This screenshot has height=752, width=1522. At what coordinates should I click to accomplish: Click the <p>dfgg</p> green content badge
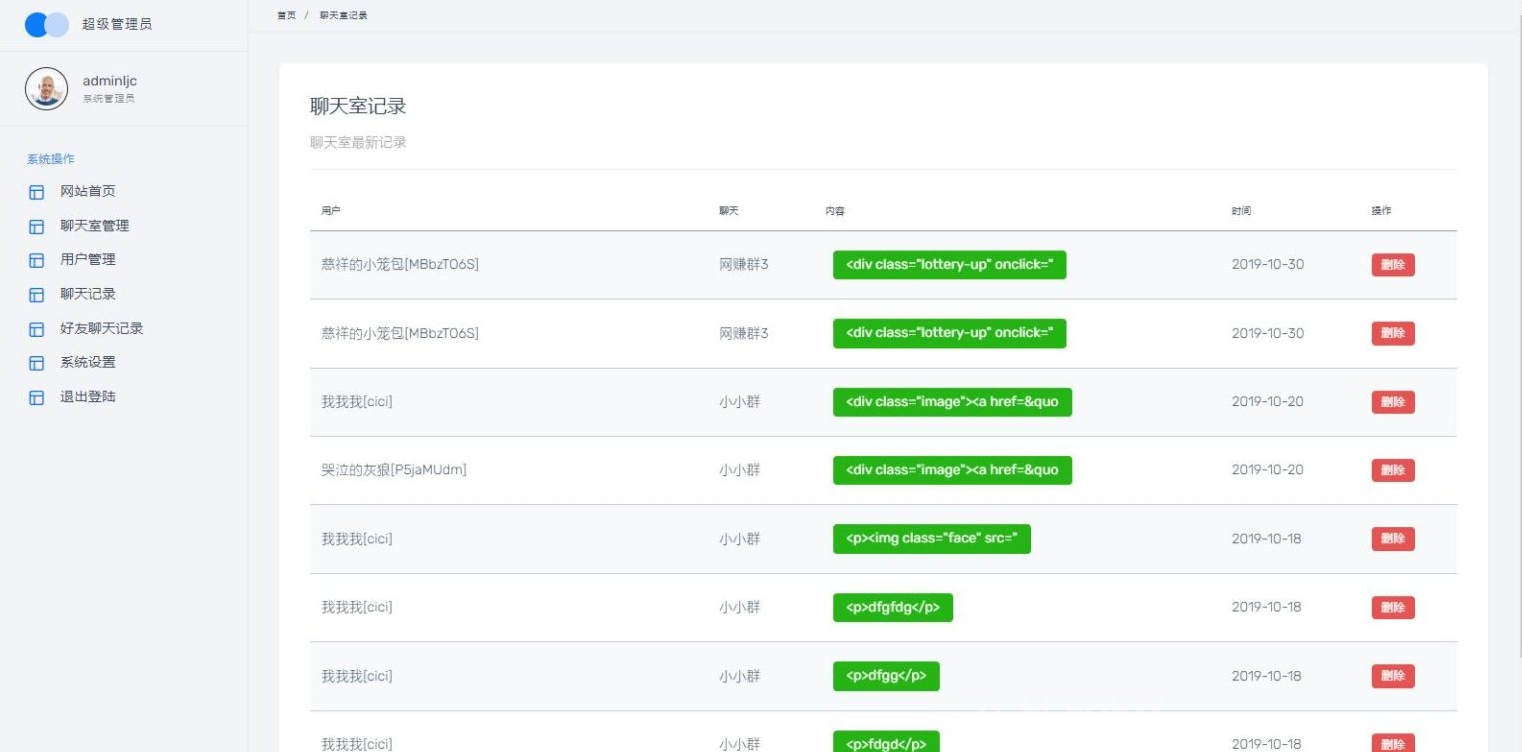tap(885, 676)
